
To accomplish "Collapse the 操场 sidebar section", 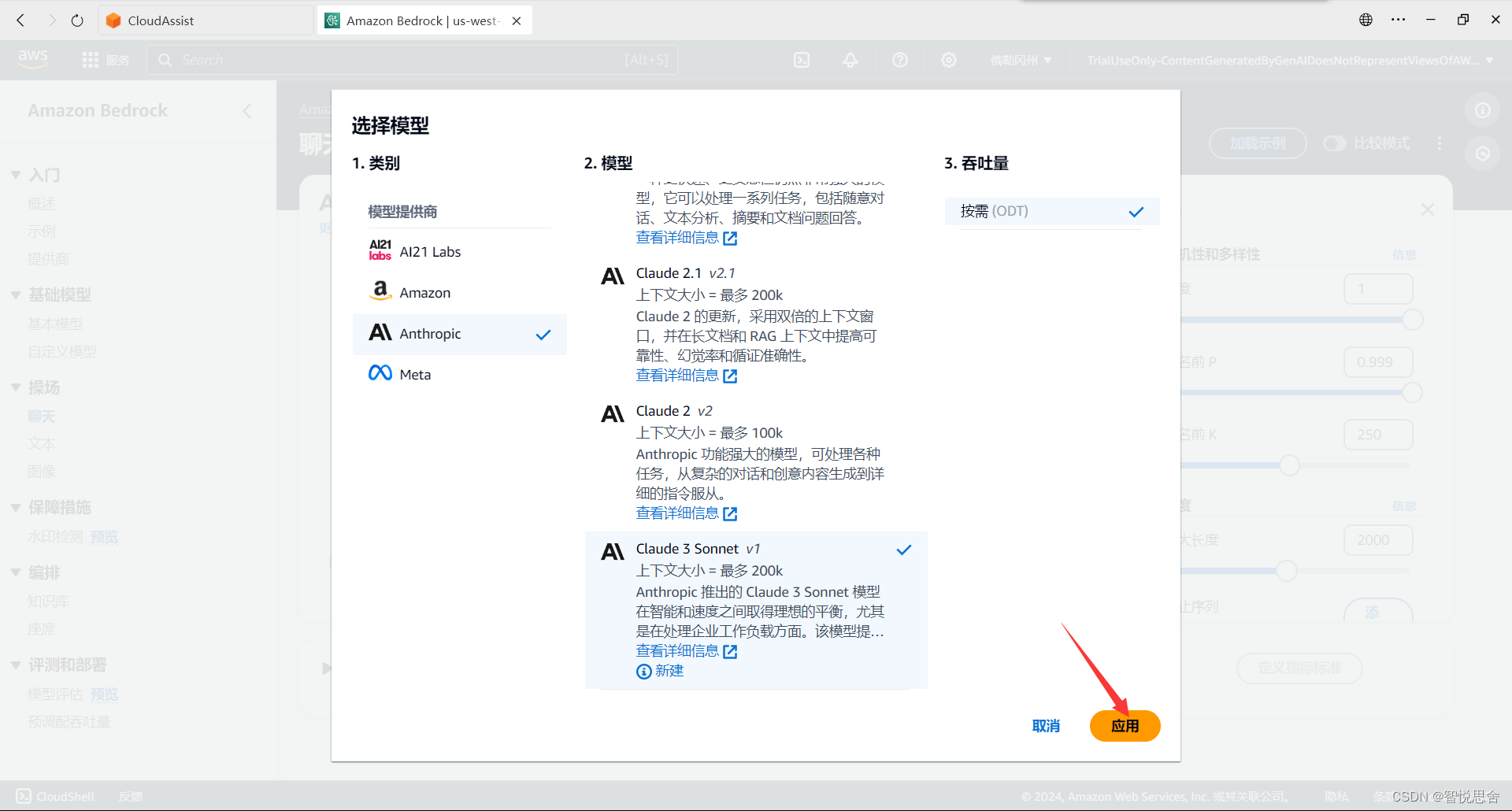I will coord(16,387).
